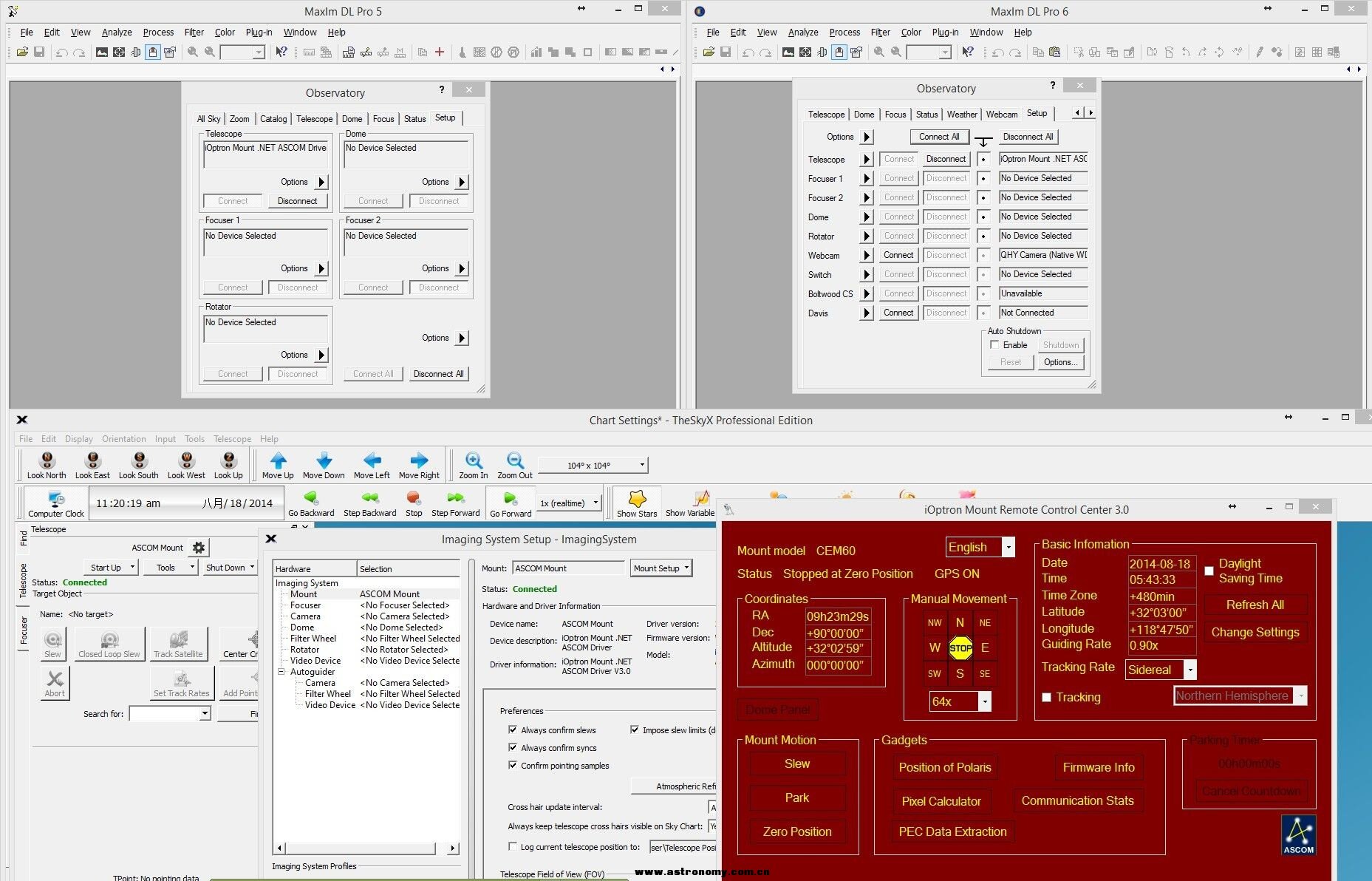Click Change Settings button
Screen dimensions: 1372x881
click(x=1255, y=632)
